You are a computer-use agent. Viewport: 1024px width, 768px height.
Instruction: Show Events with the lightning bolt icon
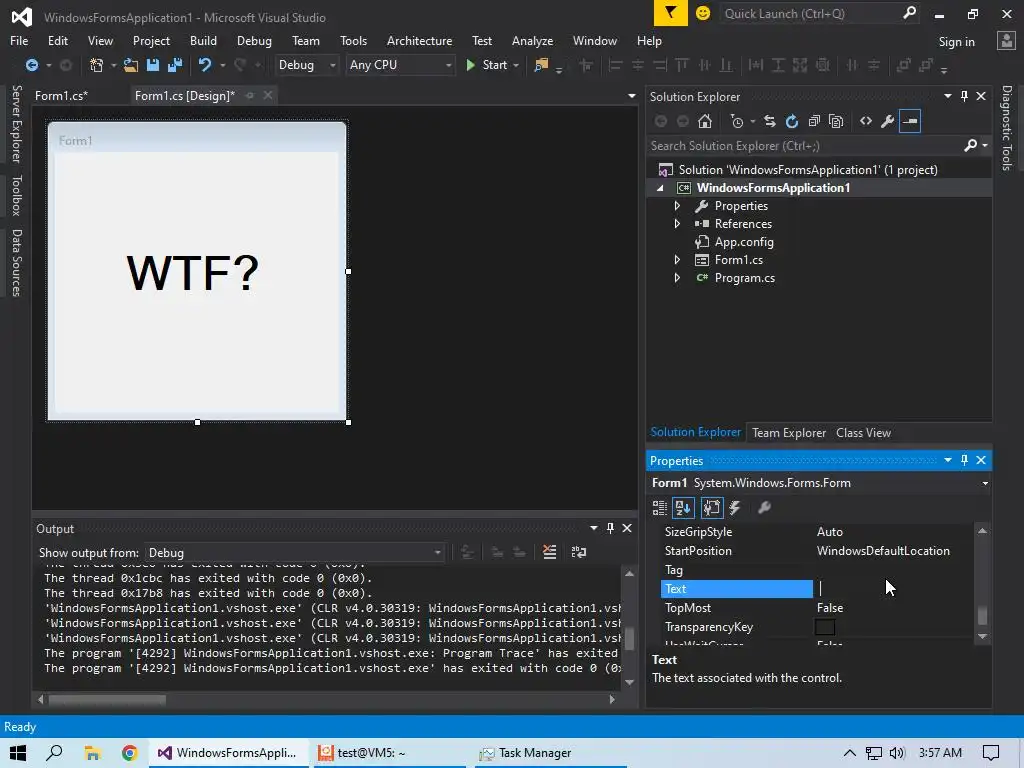[x=735, y=507]
